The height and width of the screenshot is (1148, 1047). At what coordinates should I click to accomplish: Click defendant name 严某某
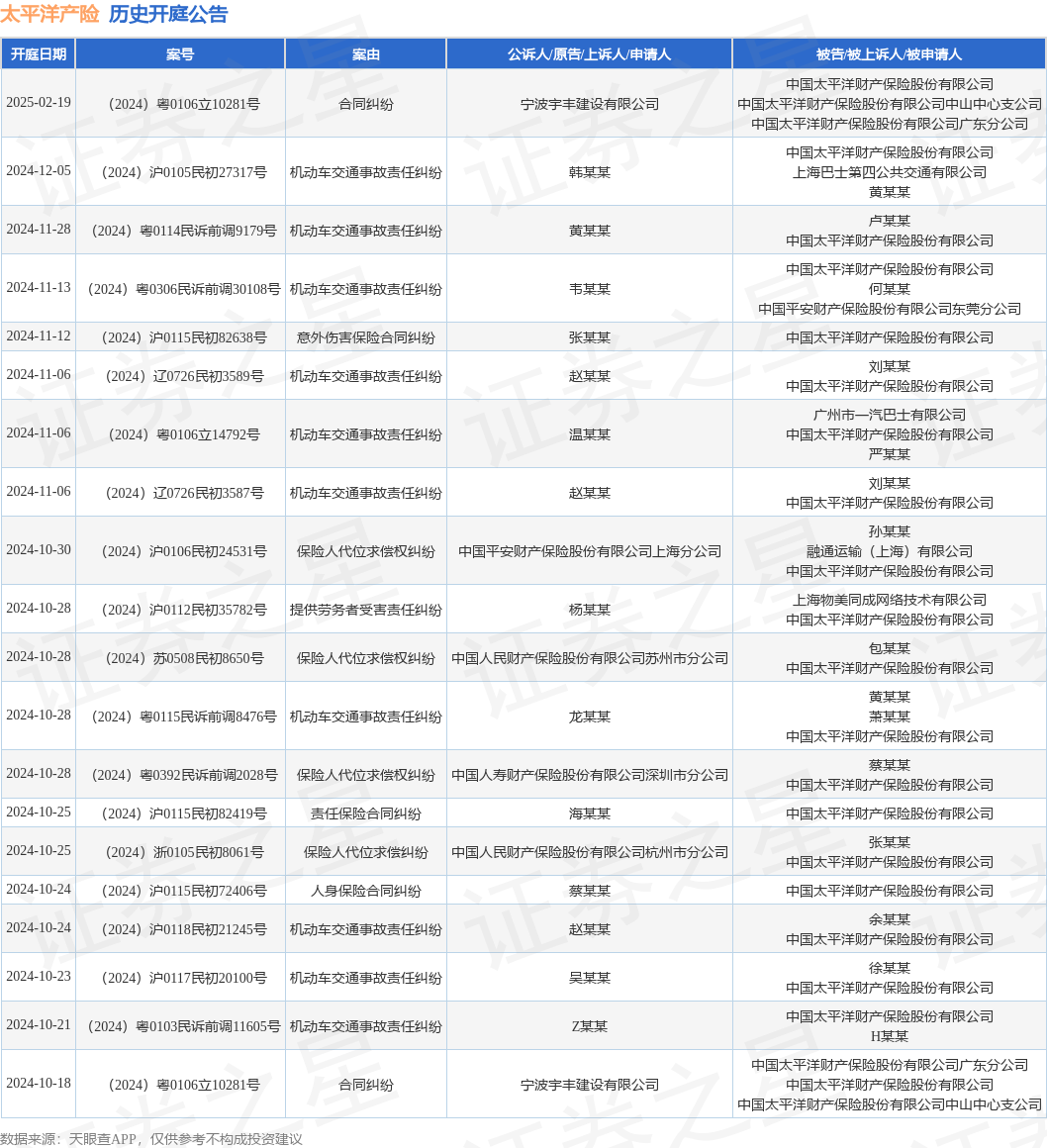(x=890, y=454)
